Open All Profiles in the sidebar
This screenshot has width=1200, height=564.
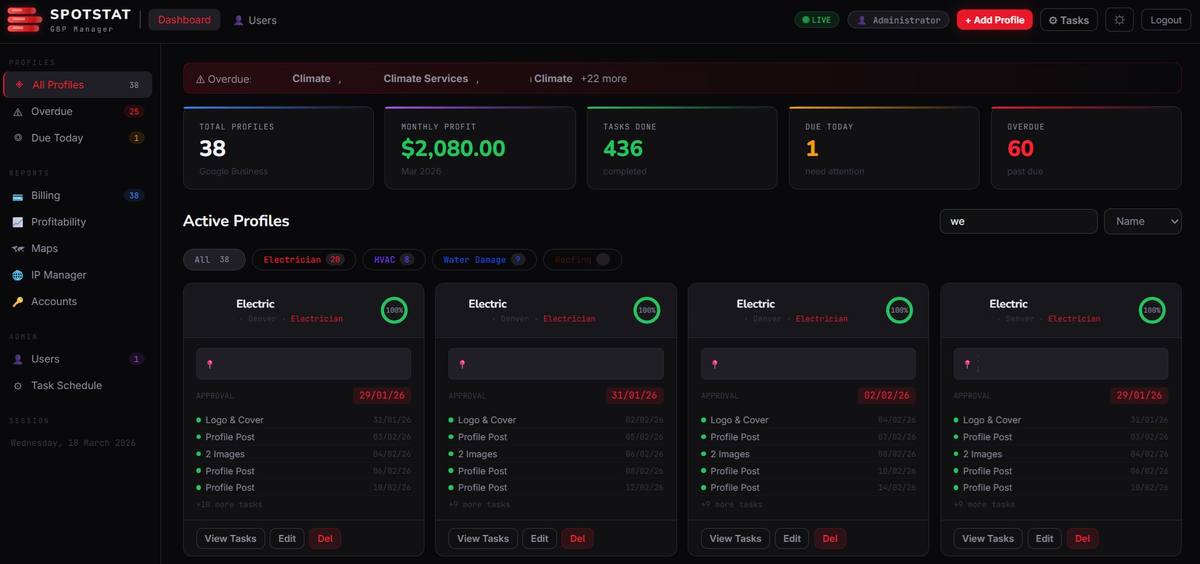77,85
